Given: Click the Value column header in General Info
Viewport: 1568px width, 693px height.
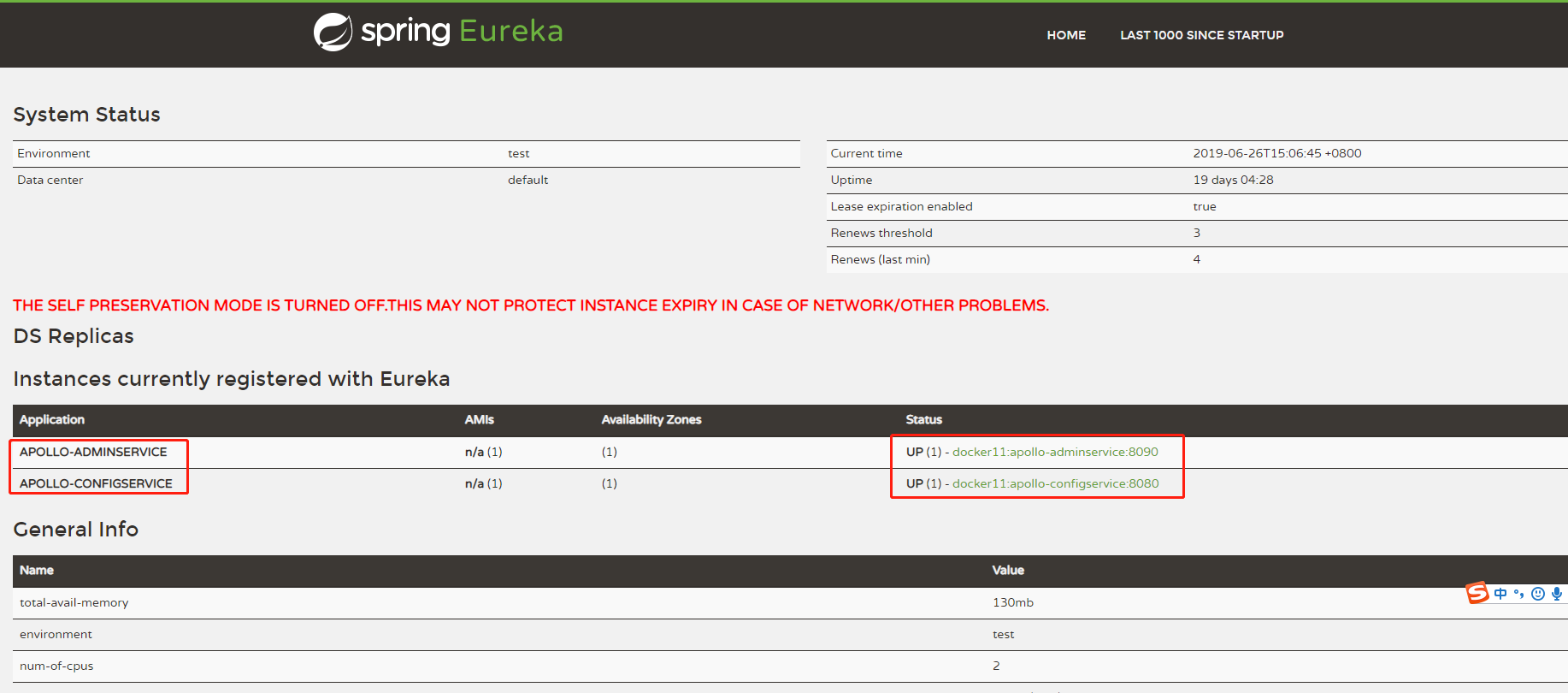Looking at the screenshot, I should coord(1008,570).
